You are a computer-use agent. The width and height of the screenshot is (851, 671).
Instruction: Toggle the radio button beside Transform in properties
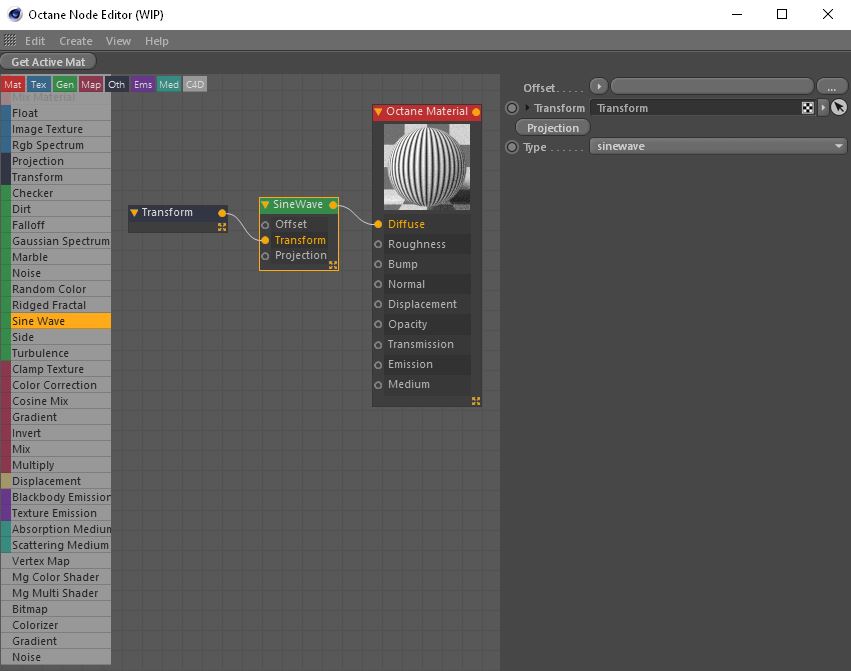coord(509,107)
